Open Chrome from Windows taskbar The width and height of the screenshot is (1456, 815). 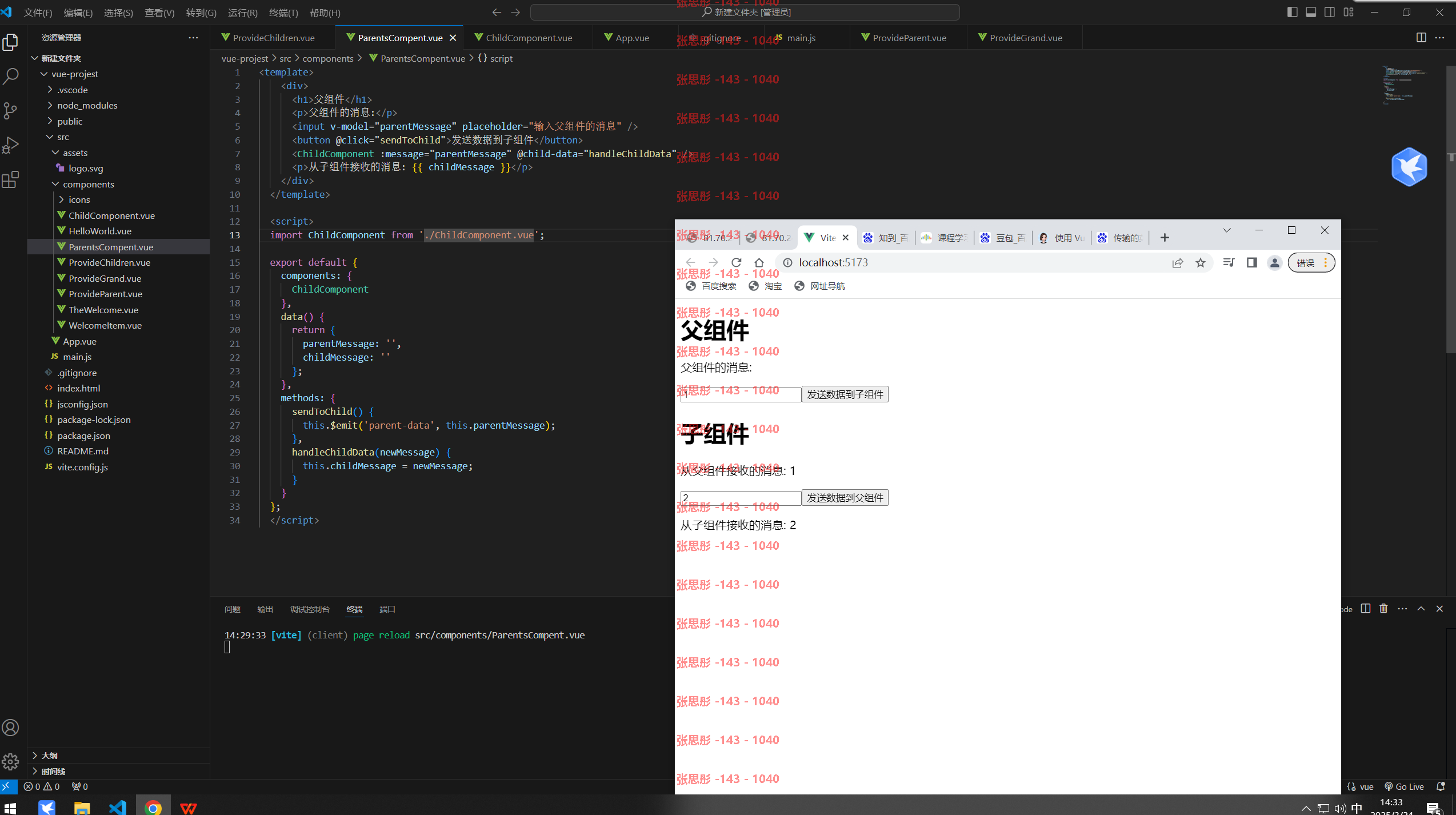[153, 806]
